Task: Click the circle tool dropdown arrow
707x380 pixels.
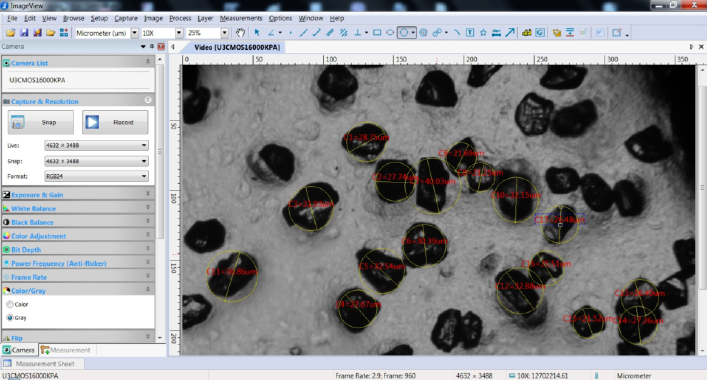Action: pyautogui.click(x=413, y=32)
